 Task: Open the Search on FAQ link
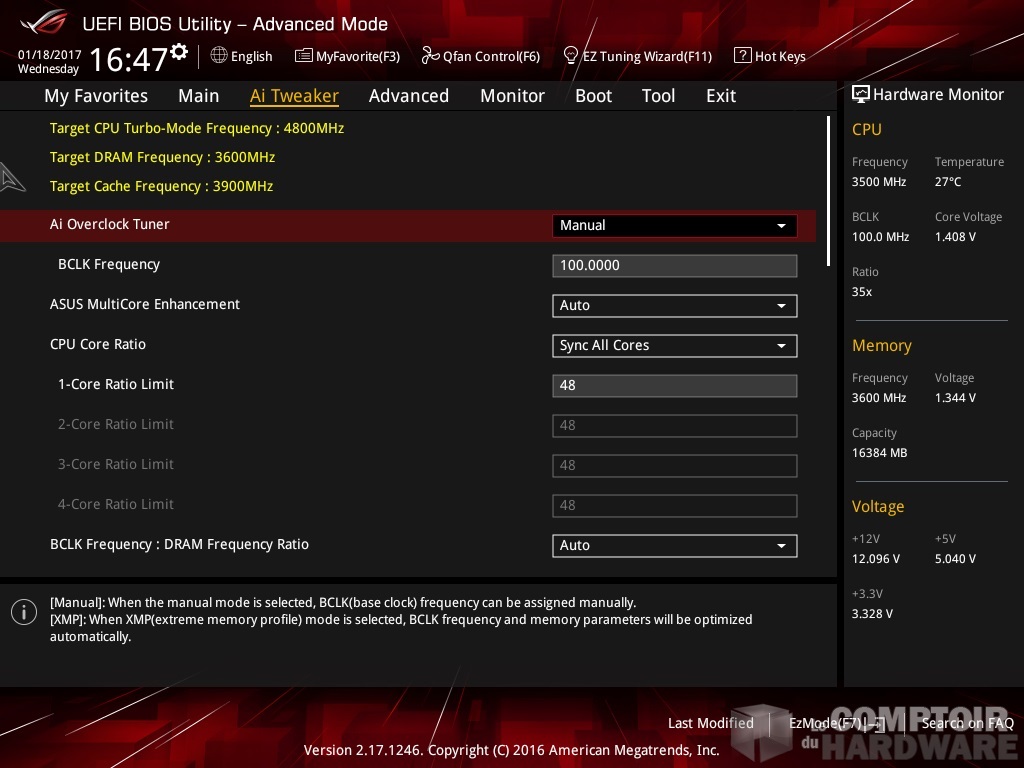[x=967, y=723]
